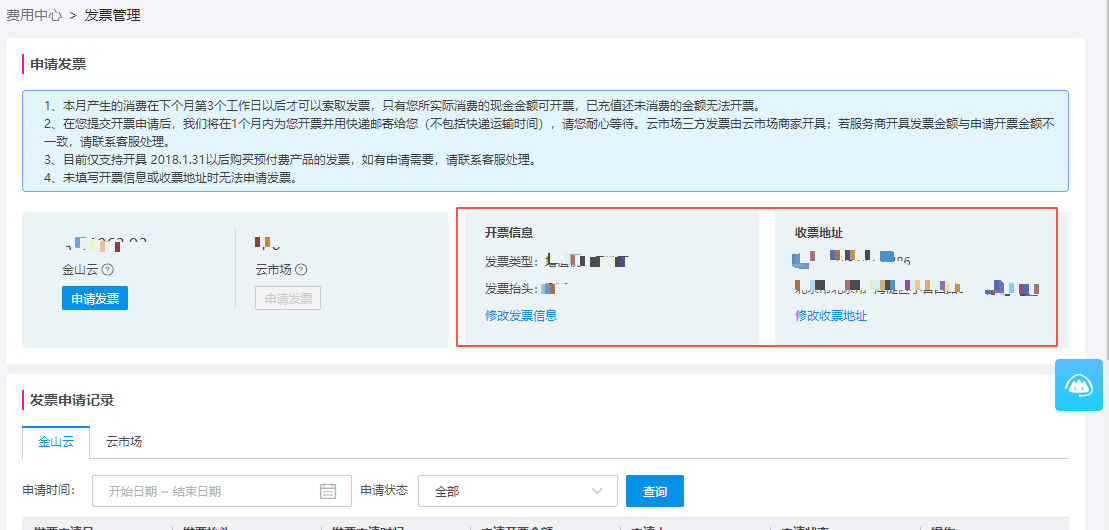Click the help icon next to 云市场
This screenshot has width=1109, height=530.
301,270
